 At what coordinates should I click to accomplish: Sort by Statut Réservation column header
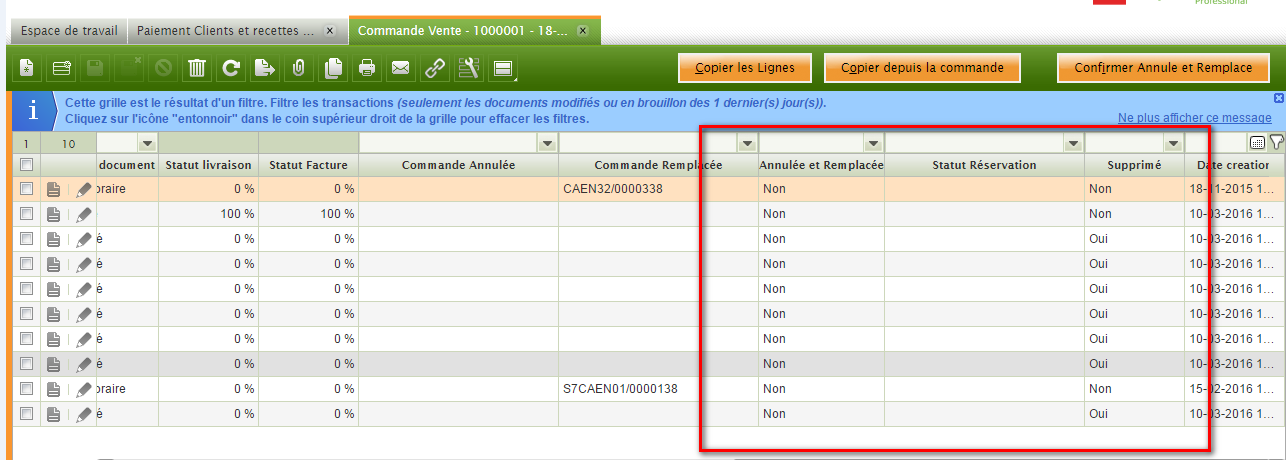click(984, 164)
